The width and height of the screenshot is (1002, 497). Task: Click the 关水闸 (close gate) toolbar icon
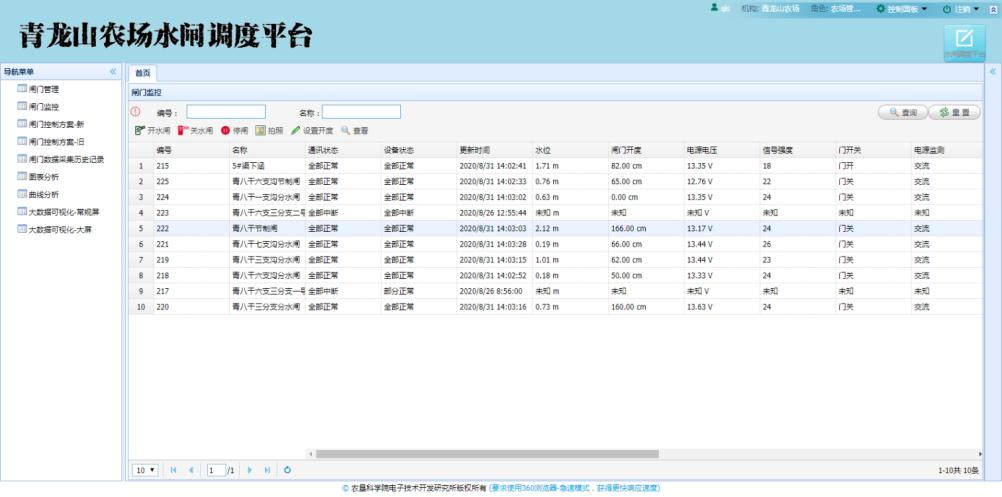click(x=182, y=130)
